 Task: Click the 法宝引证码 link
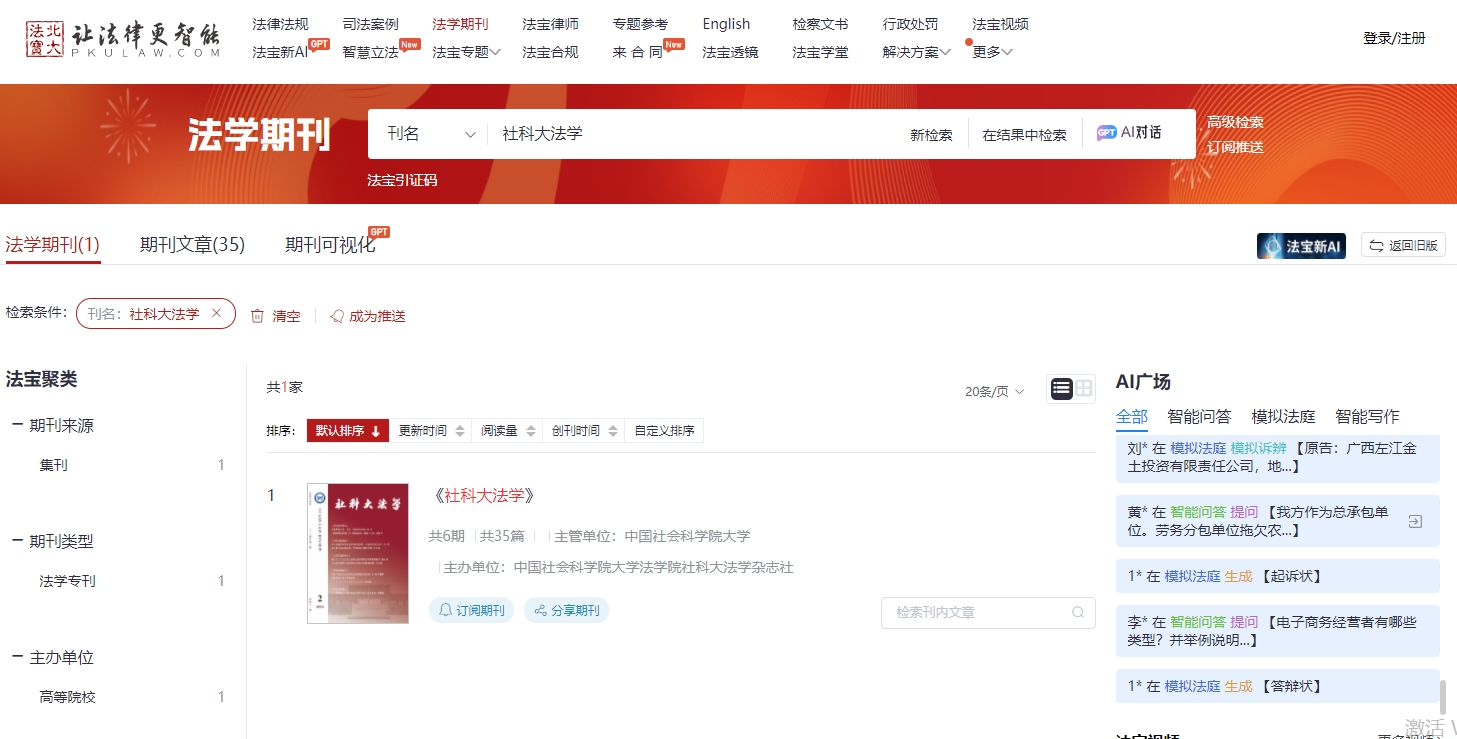point(402,181)
